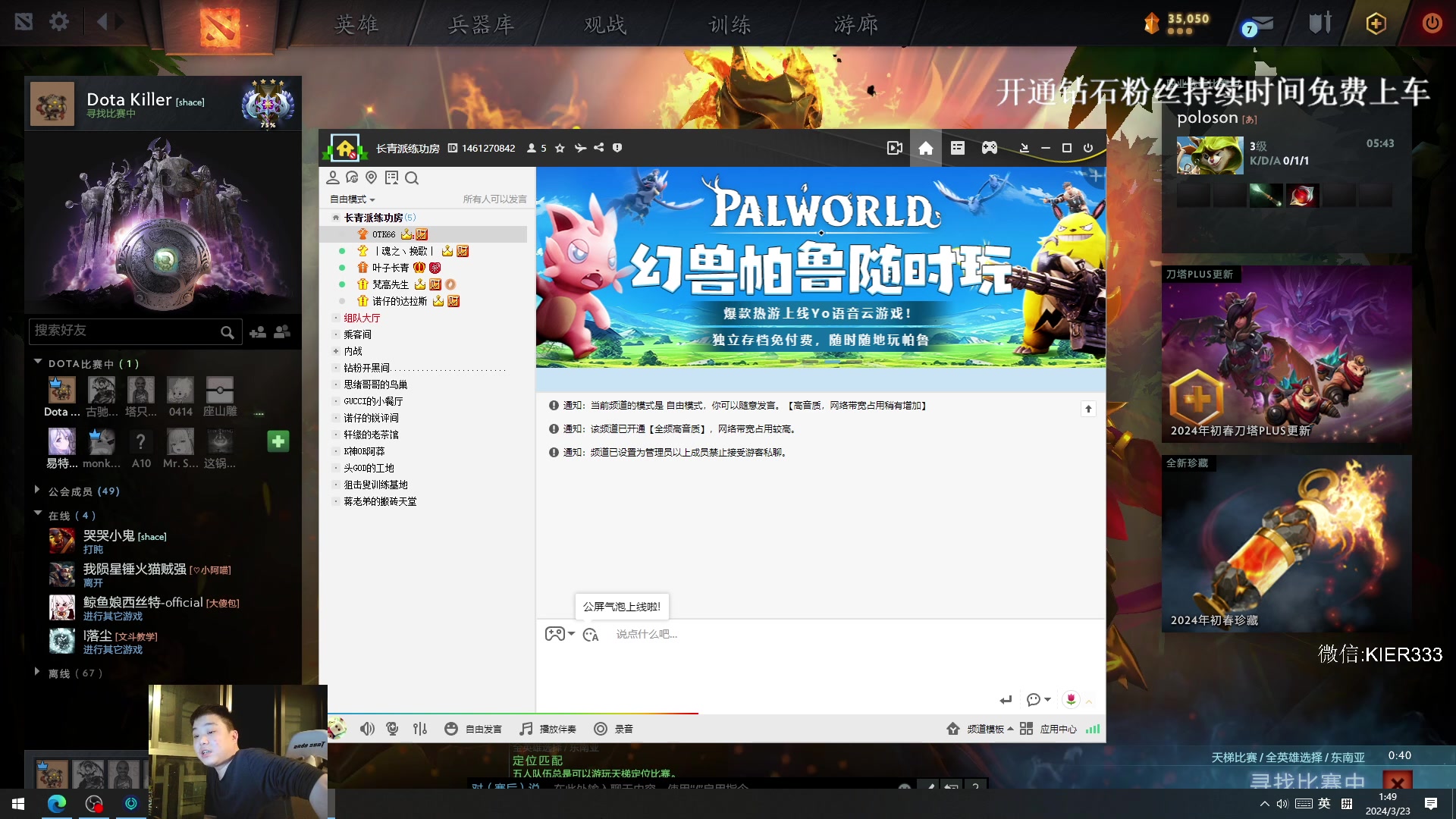This screenshot has width=1456, height=819.
Task: Toggle the microphone icon in bottom bar
Action: pos(392,729)
